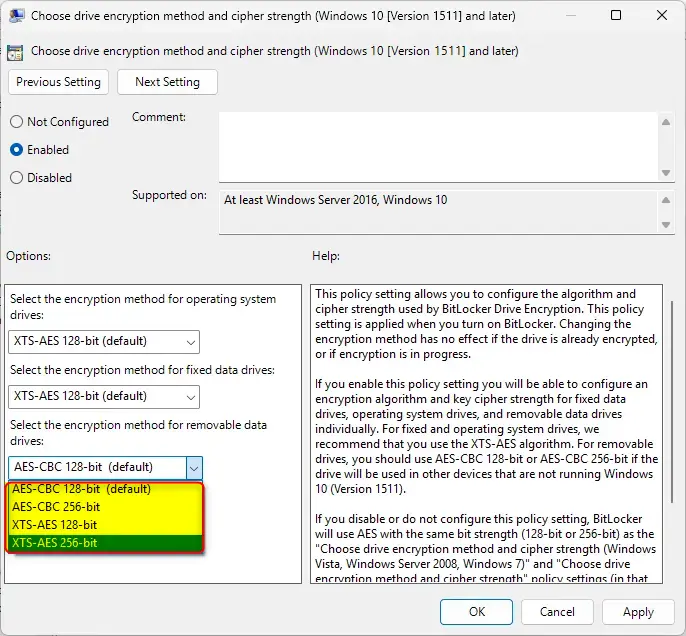
Task: Confirm with the OK button
Action: (476, 612)
